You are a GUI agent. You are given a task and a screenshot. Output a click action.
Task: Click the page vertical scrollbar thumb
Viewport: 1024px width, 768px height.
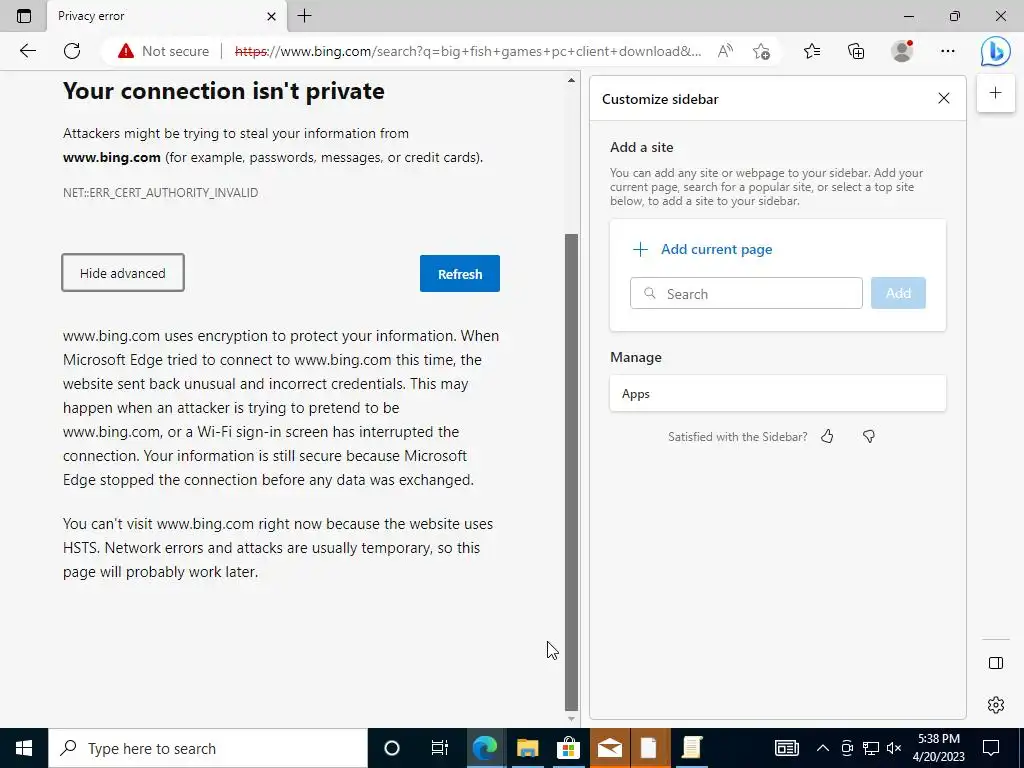571,472
